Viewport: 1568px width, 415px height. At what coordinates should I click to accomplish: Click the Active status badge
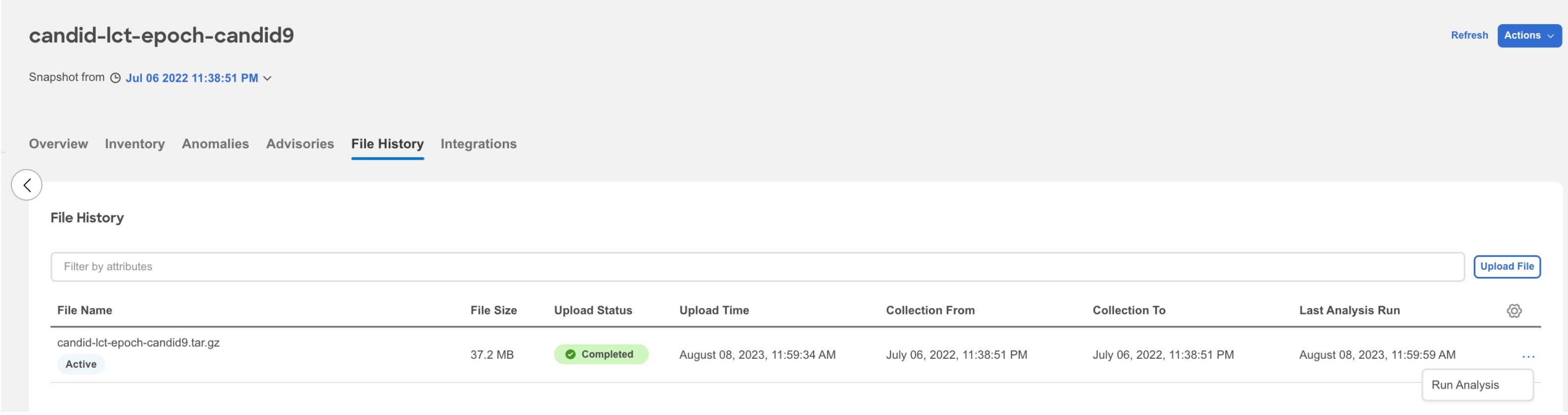coord(81,365)
